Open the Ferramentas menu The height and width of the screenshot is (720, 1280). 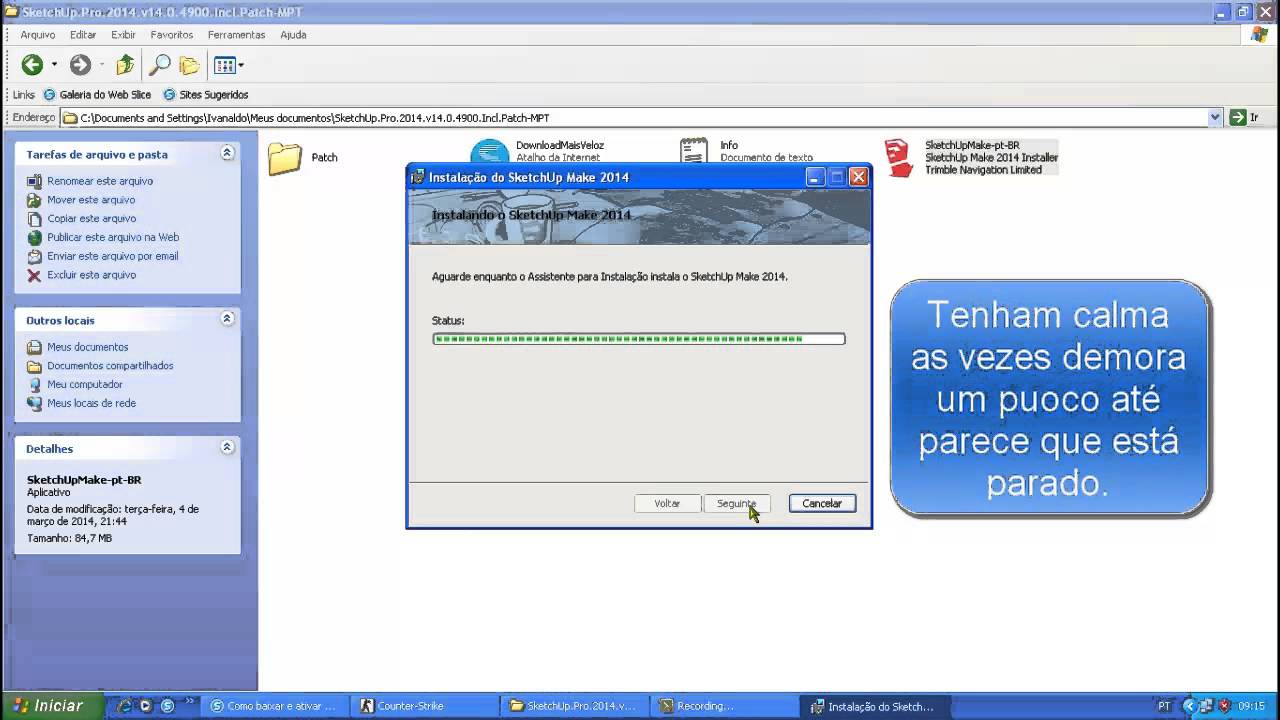[x=236, y=34]
